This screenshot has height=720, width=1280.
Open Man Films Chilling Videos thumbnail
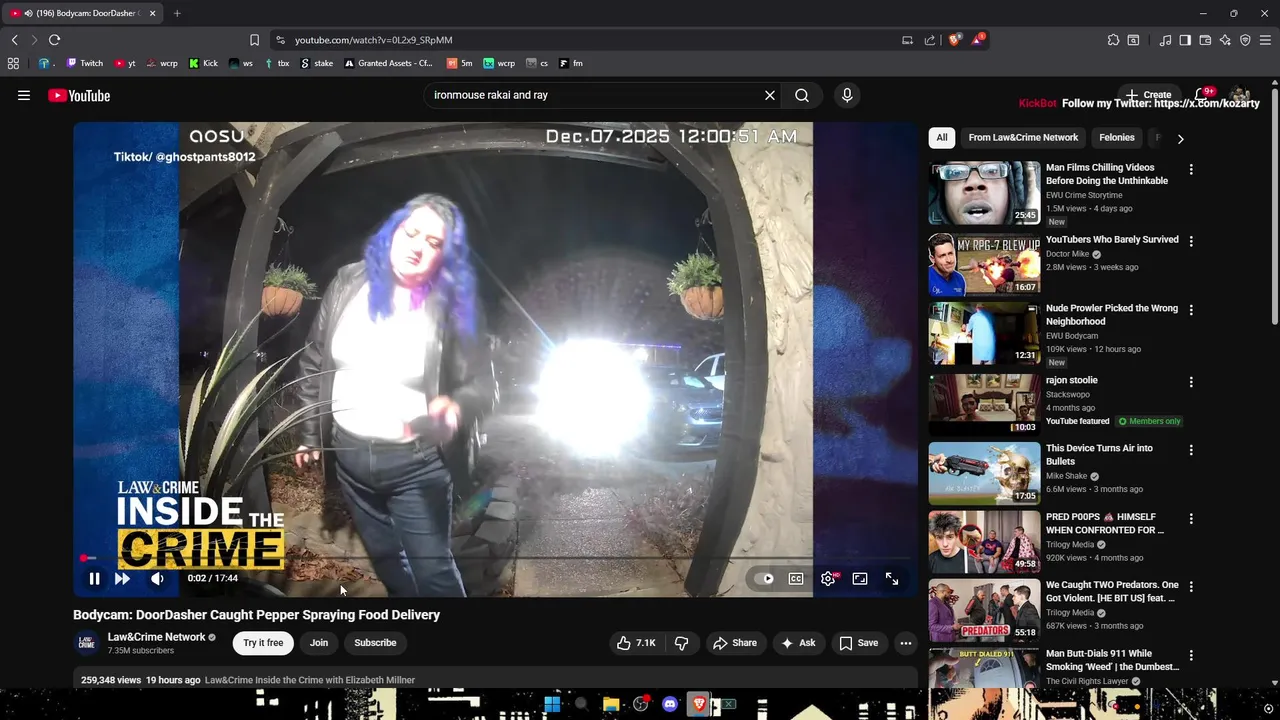click(x=984, y=193)
